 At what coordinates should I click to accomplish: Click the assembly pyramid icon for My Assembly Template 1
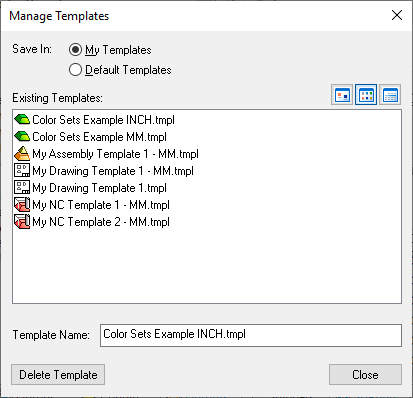coord(22,154)
